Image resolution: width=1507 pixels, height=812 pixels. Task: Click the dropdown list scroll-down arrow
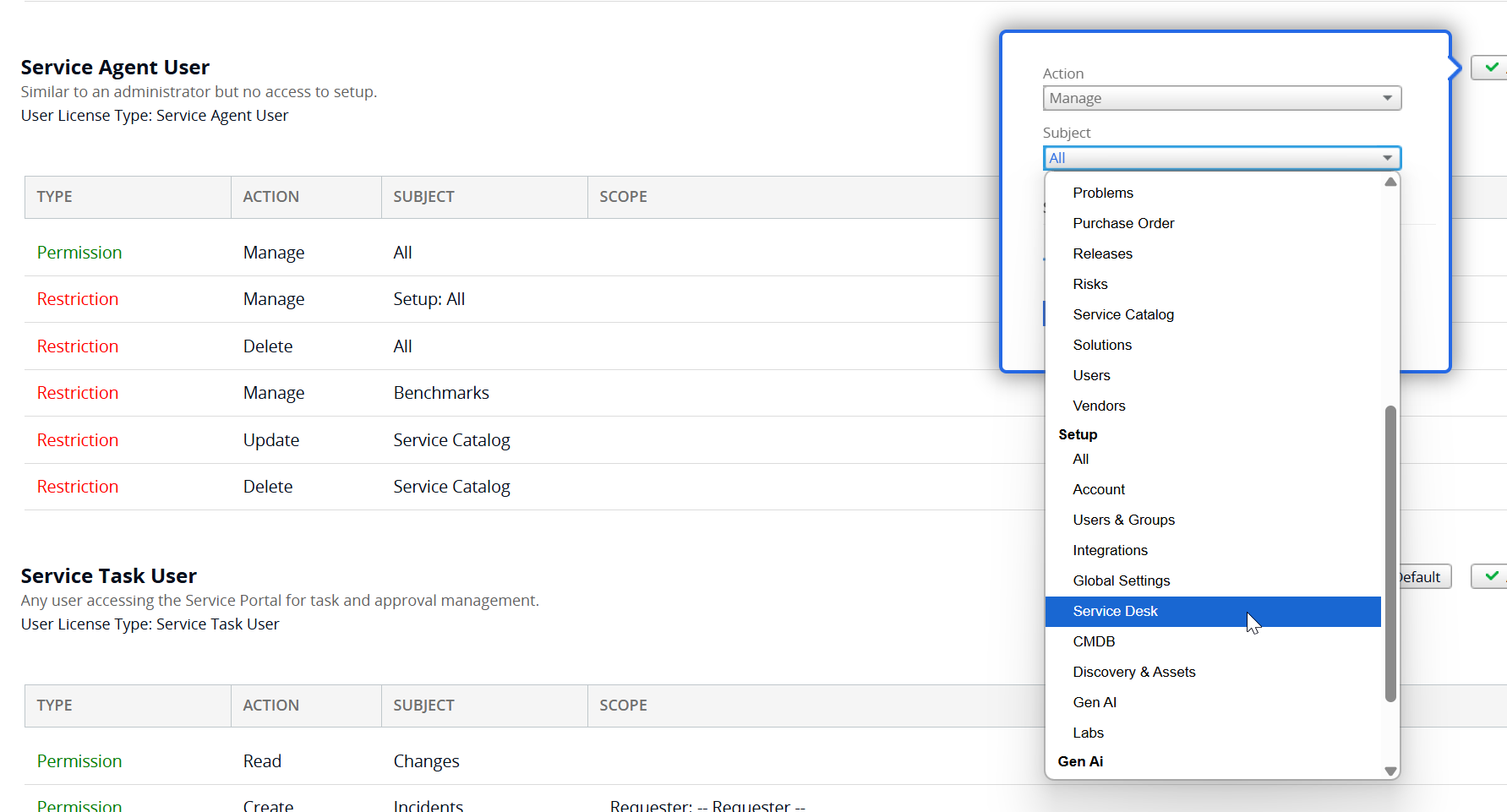[1390, 771]
